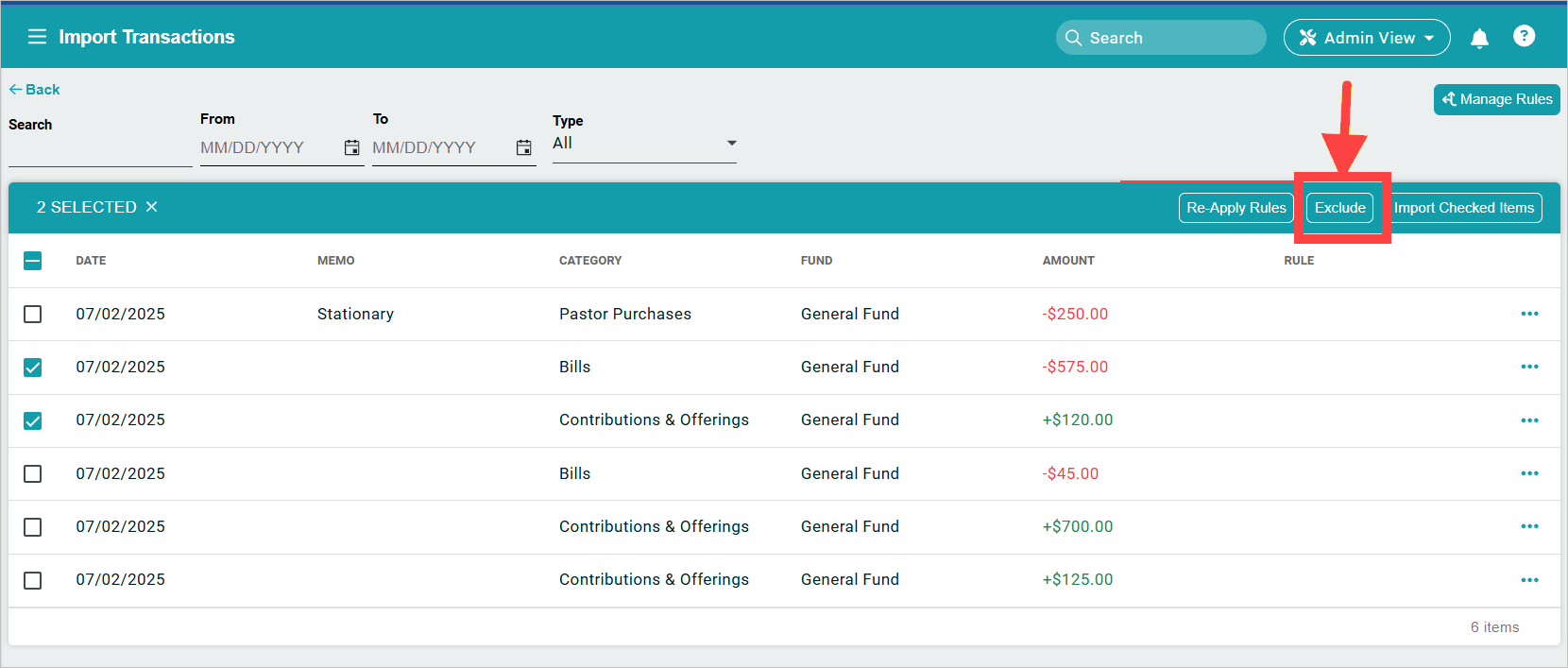
Task: Sort by the AMOUNT column header
Action: [x=1068, y=261]
